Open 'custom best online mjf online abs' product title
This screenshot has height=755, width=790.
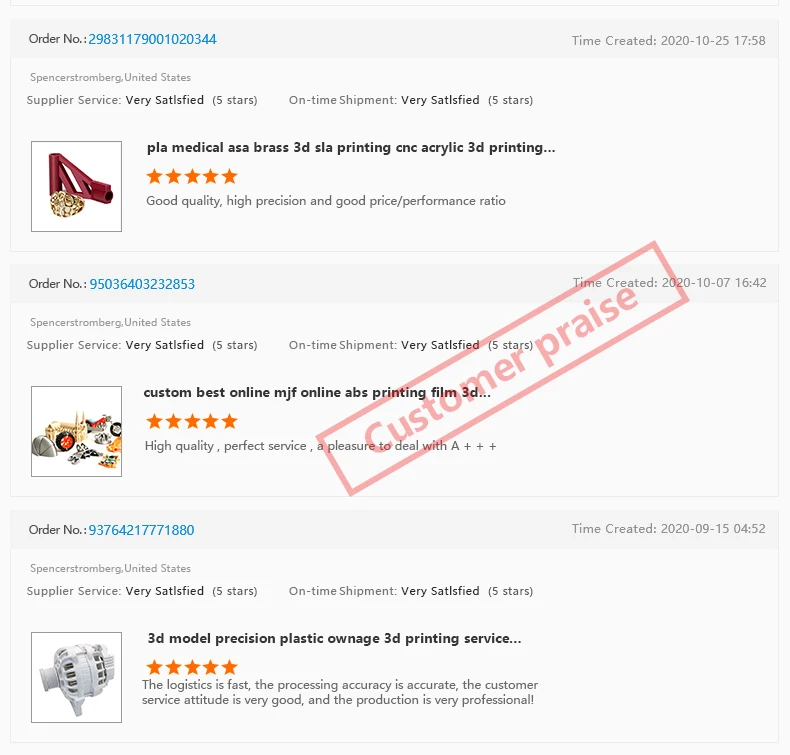pyautogui.click(x=317, y=392)
